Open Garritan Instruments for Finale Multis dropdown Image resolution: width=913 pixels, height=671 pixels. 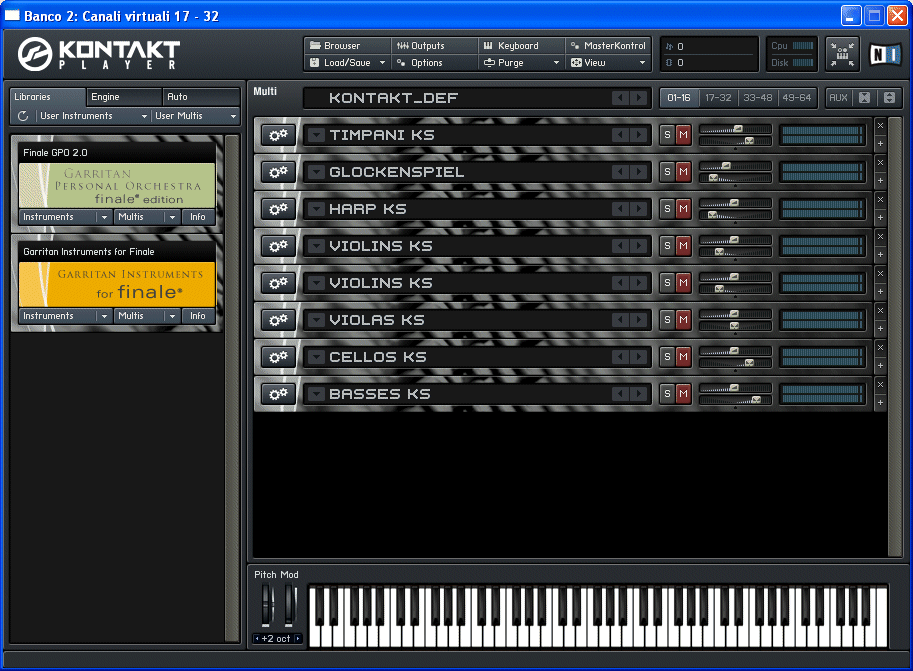click(146, 316)
